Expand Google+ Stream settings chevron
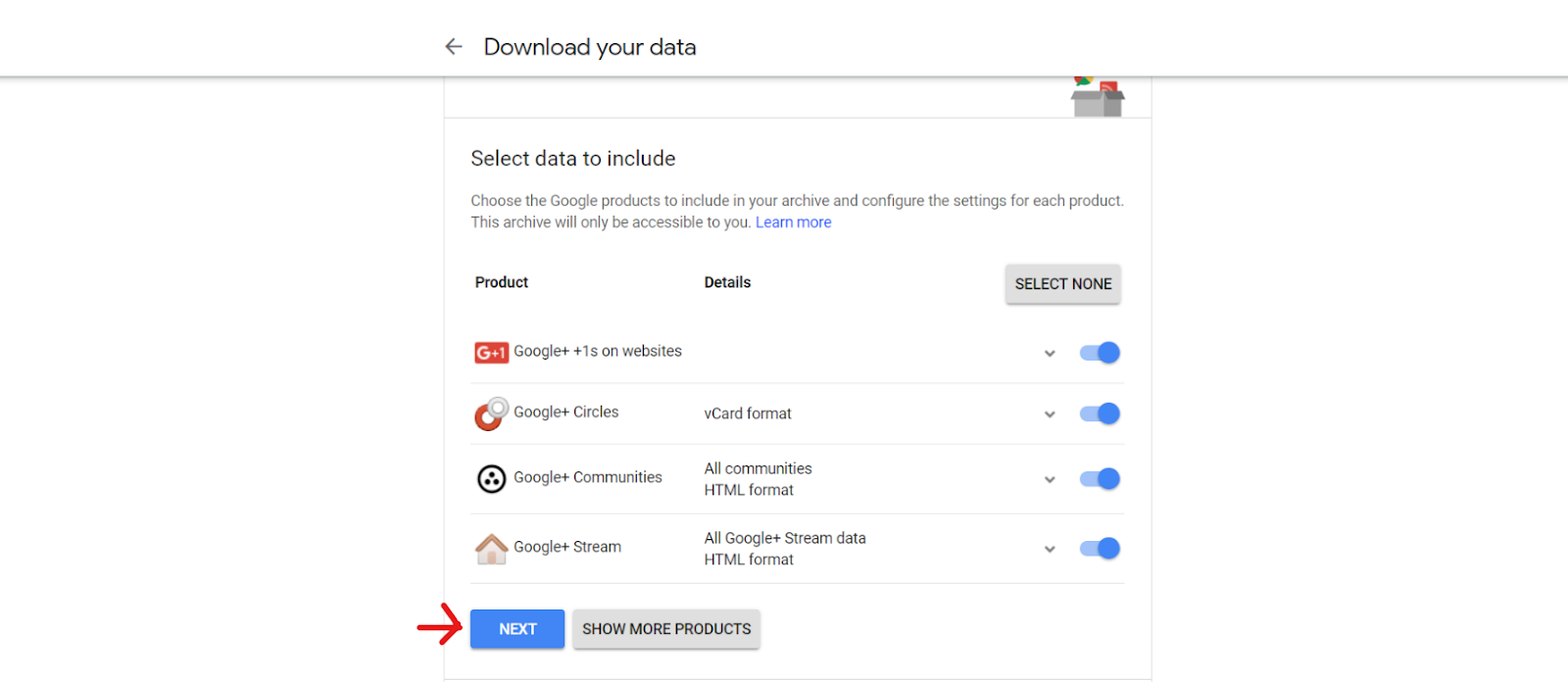Viewport: 1568px width, 682px height. point(1050,550)
